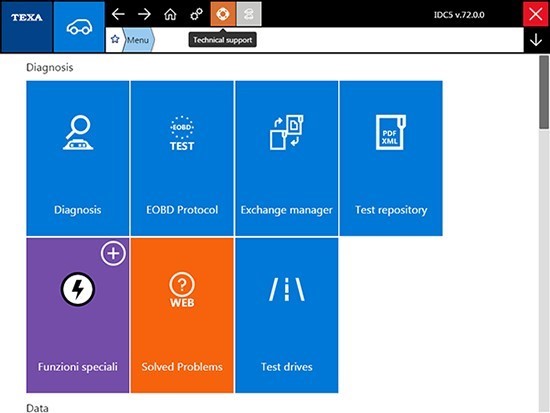Click the gray icon beside Technical support
Image resolution: width=550 pixels, height=413 pixels.
249,14
